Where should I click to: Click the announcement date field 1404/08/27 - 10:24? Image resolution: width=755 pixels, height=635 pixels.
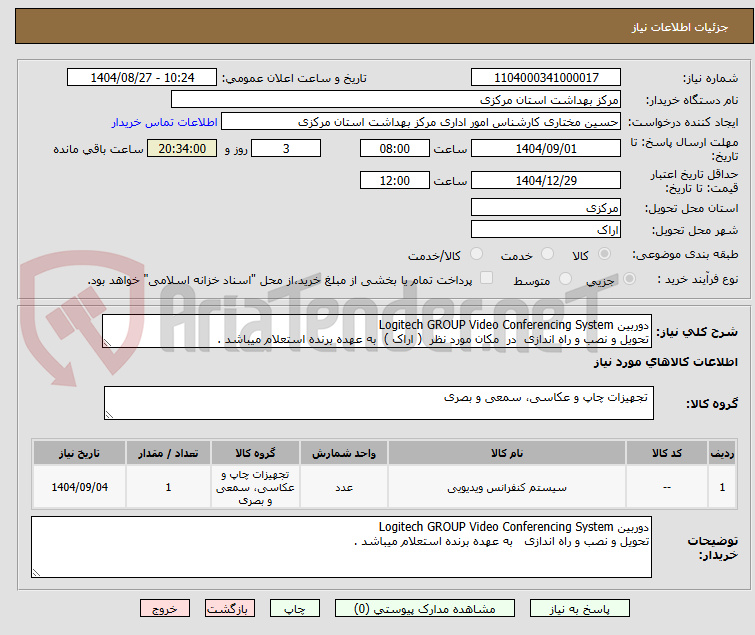pos(142,78)
